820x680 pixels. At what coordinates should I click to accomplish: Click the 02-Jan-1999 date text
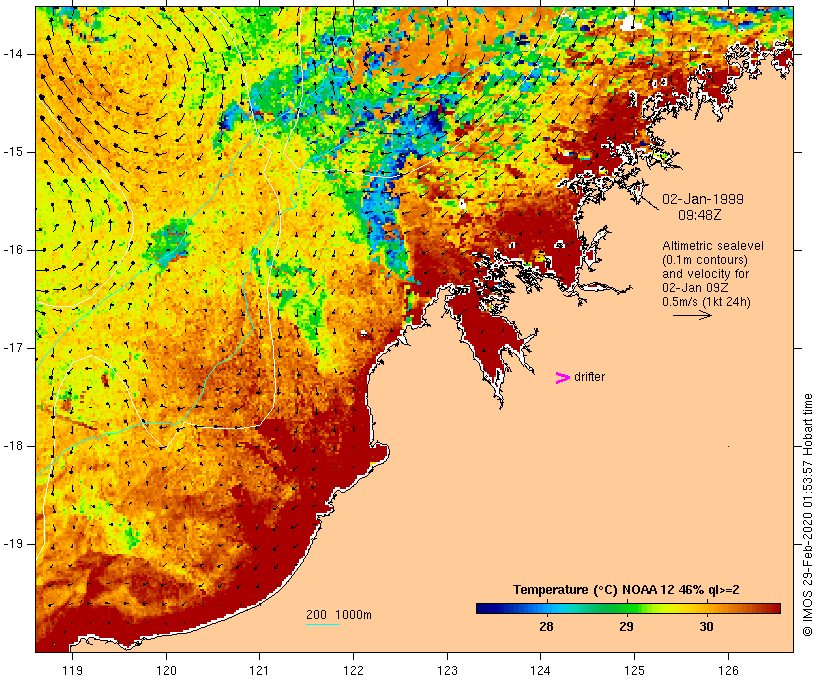pos(702,199)
